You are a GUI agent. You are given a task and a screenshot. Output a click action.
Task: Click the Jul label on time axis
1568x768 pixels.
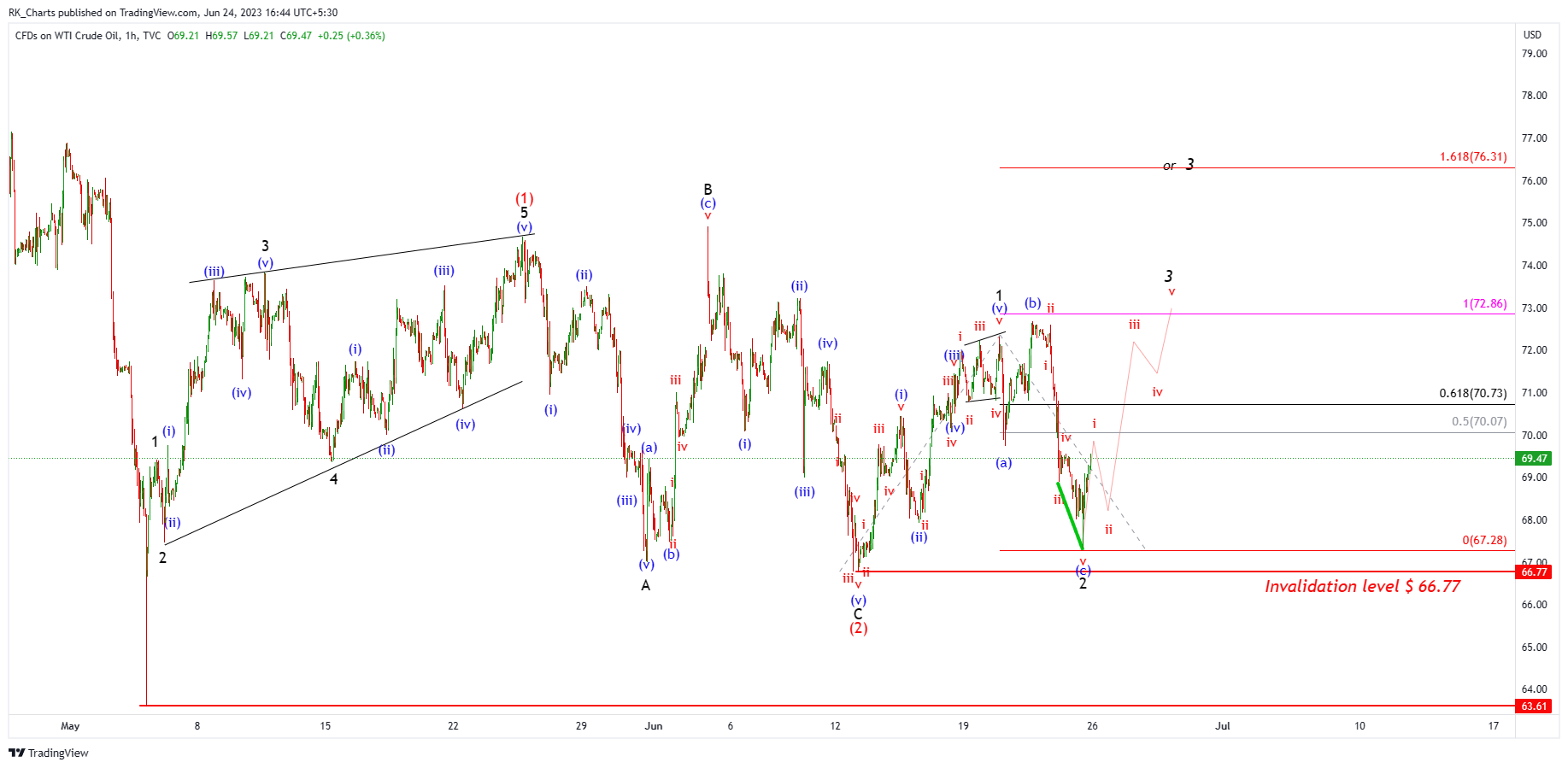[1223, 726]
